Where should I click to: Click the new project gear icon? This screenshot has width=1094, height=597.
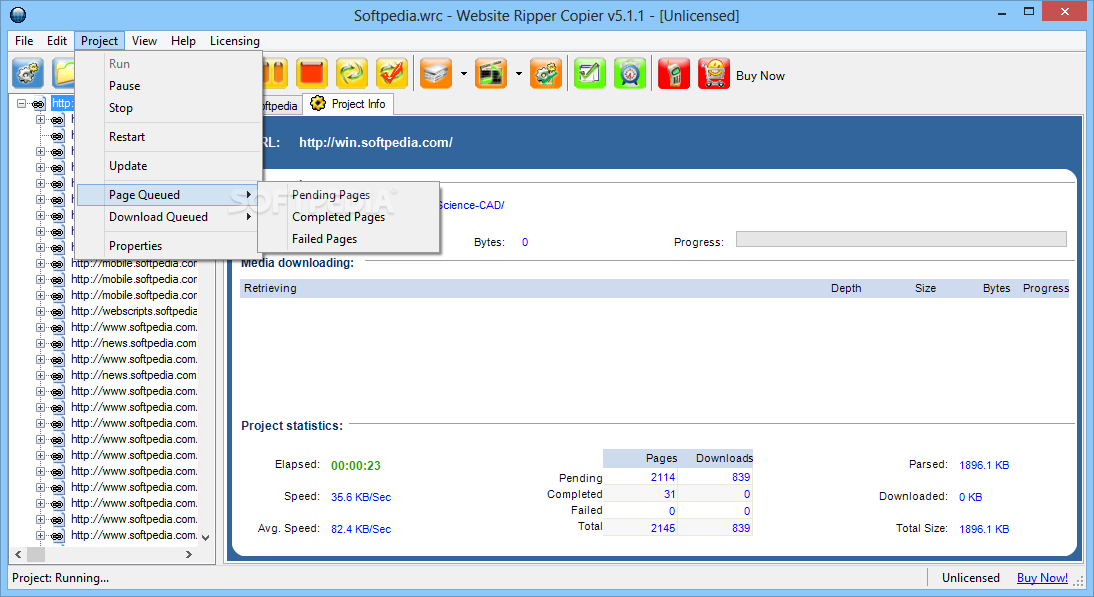(x=28, y=73)
